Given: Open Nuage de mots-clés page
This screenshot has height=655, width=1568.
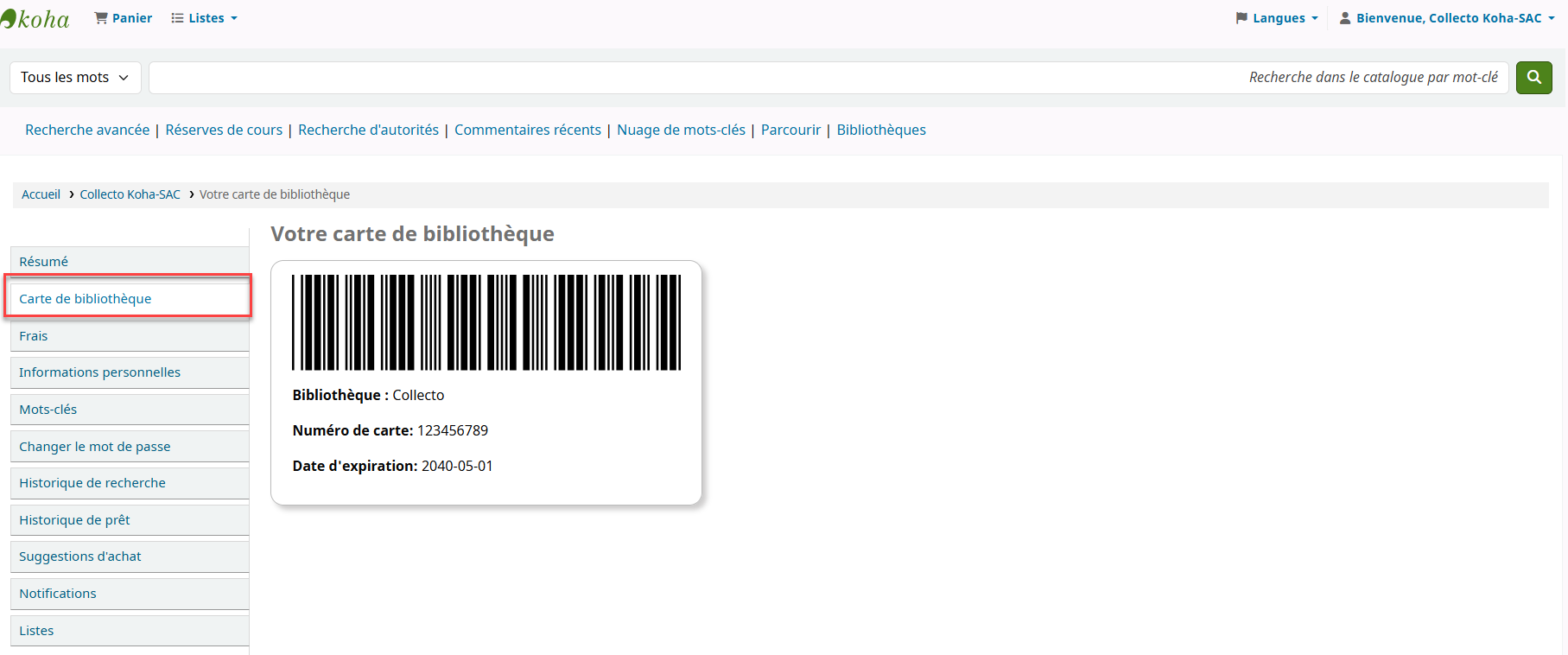Looking at the screenshot, I should pyautogui.click(x=681, y=130).
